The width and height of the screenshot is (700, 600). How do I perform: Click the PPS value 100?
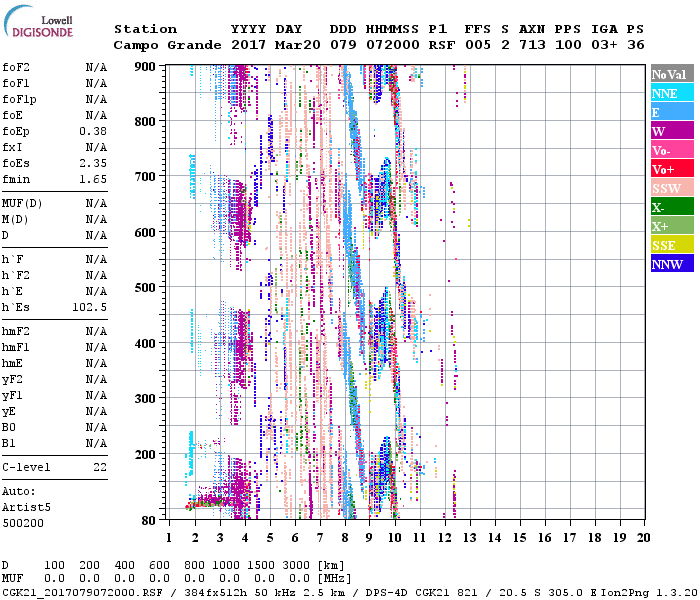pos(568,45)
